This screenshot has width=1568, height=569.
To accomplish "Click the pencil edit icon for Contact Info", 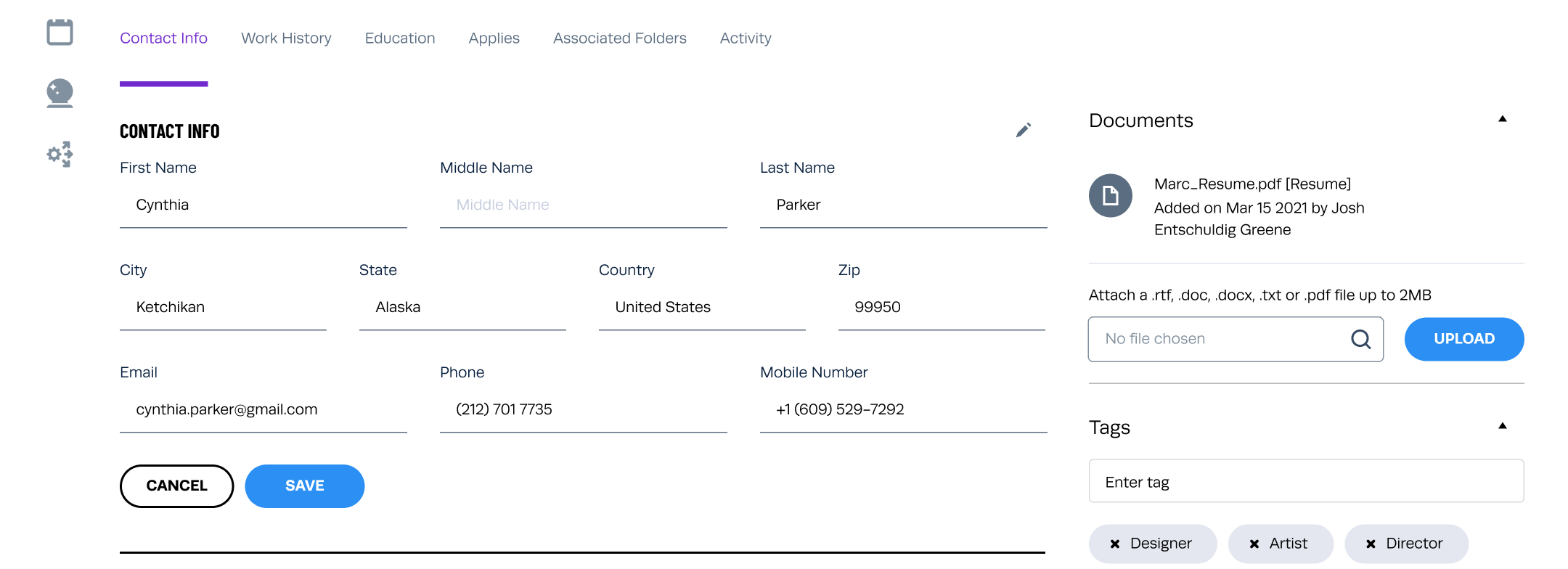I will [1024, 131].
